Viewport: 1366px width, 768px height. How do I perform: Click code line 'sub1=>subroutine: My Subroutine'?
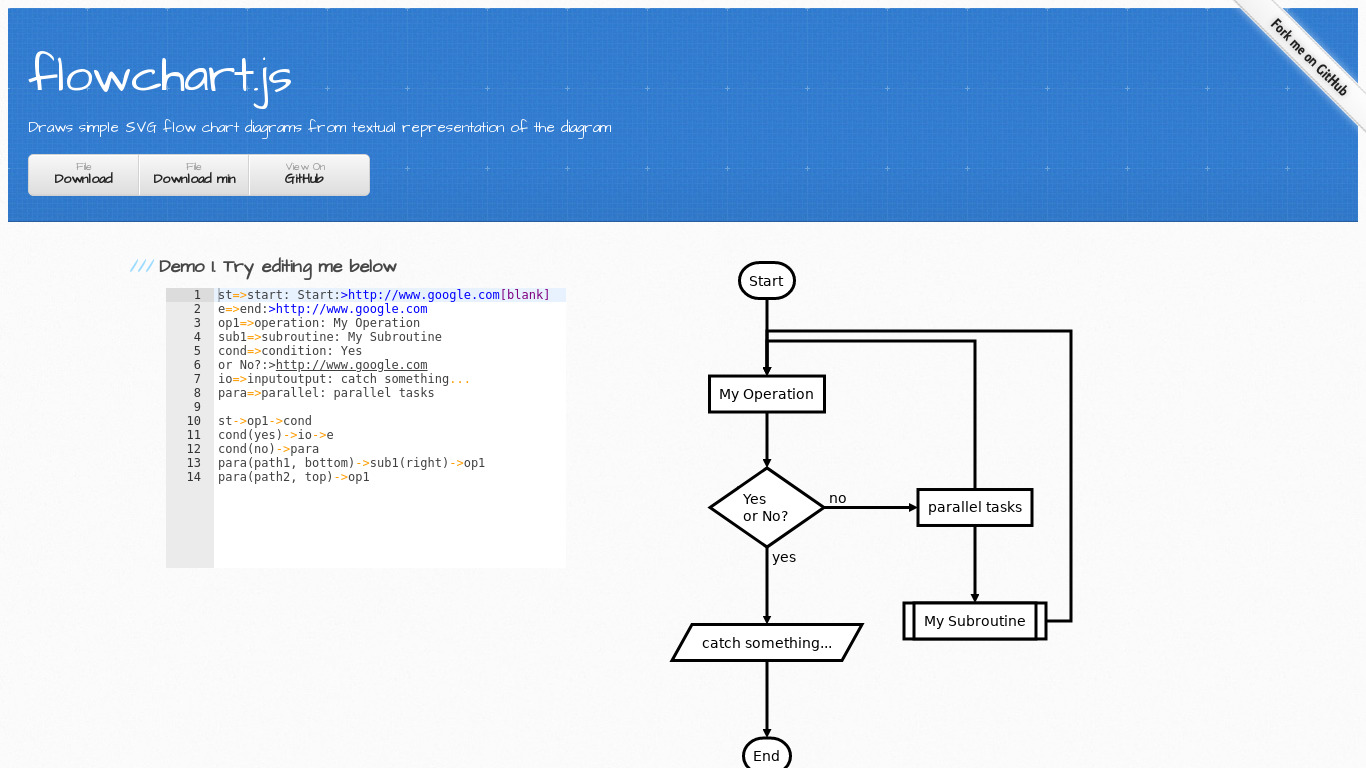coord(330,337)
